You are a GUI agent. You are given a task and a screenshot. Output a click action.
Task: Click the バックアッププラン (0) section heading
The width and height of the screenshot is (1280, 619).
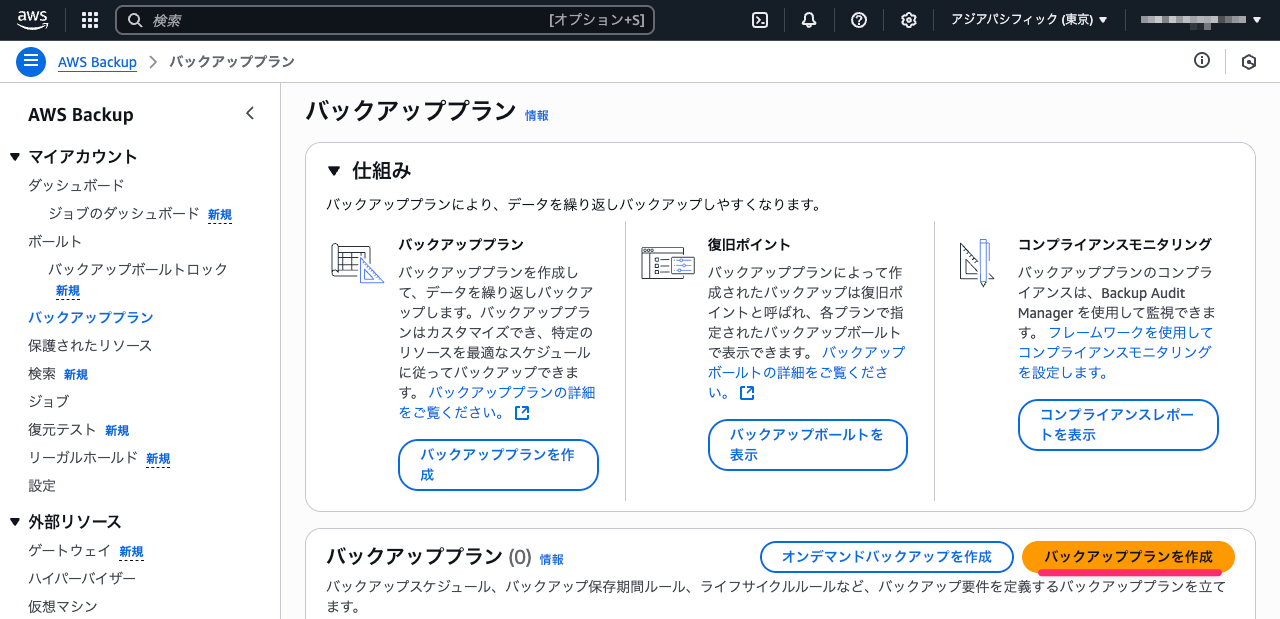click(429, 556)
